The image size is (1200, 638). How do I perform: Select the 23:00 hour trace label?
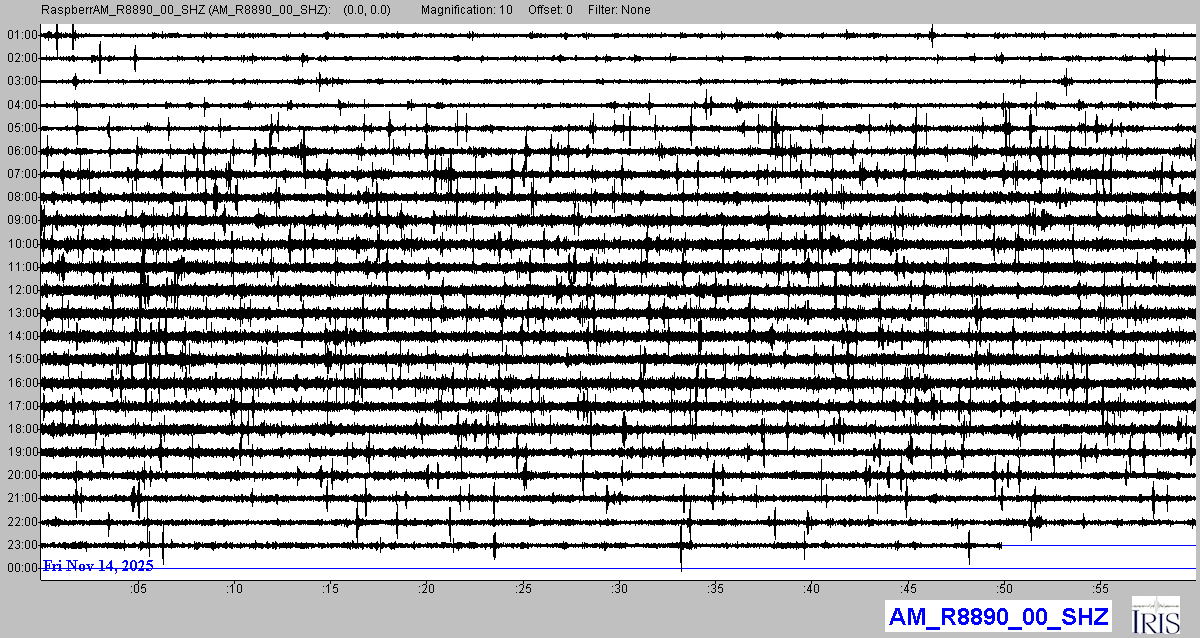(x=22, y=545)
